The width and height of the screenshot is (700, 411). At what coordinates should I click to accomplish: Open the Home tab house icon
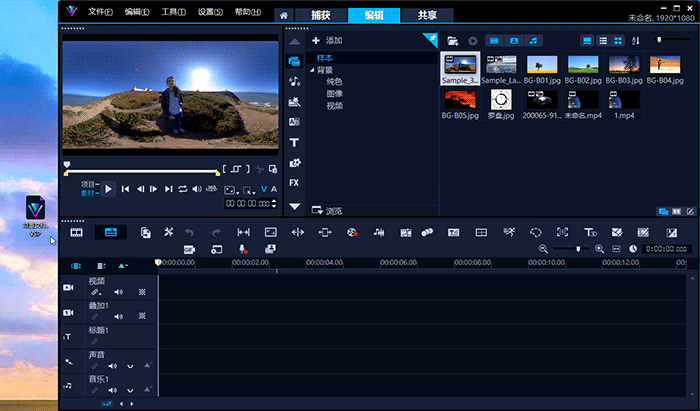coord(283,16)
